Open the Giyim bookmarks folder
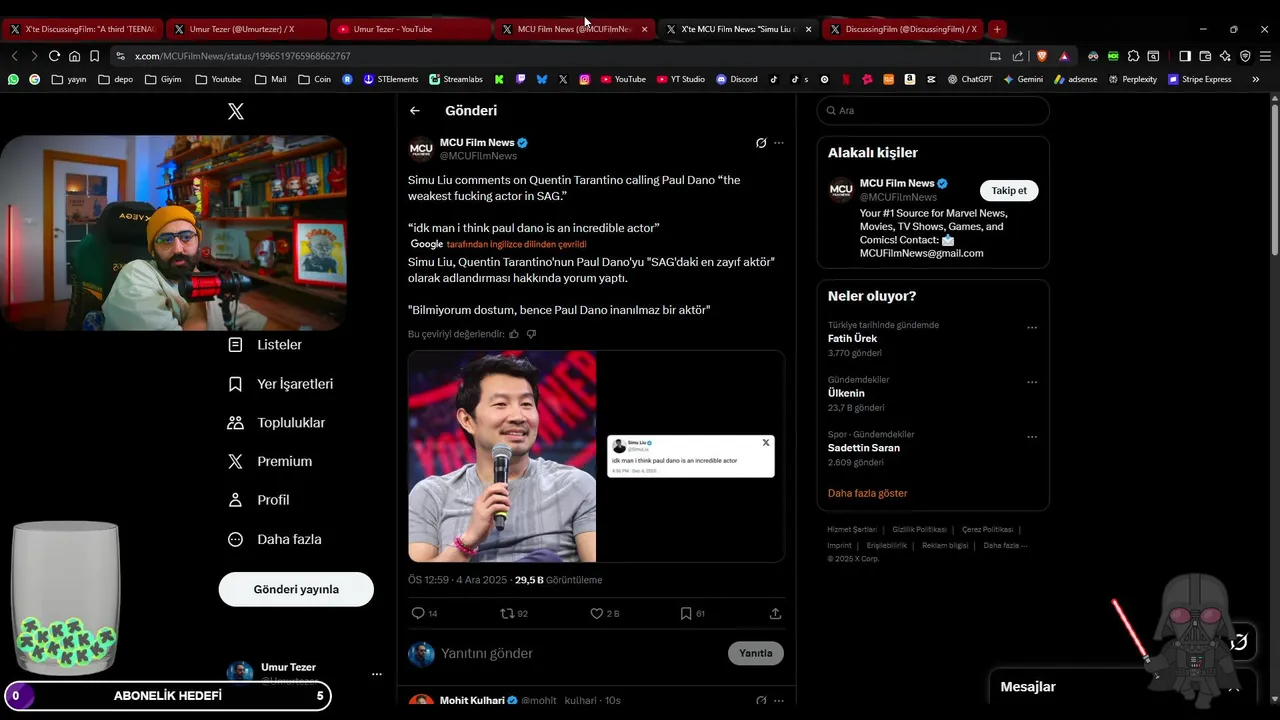Screen dimensions: 1280x720 pos(163,79)
